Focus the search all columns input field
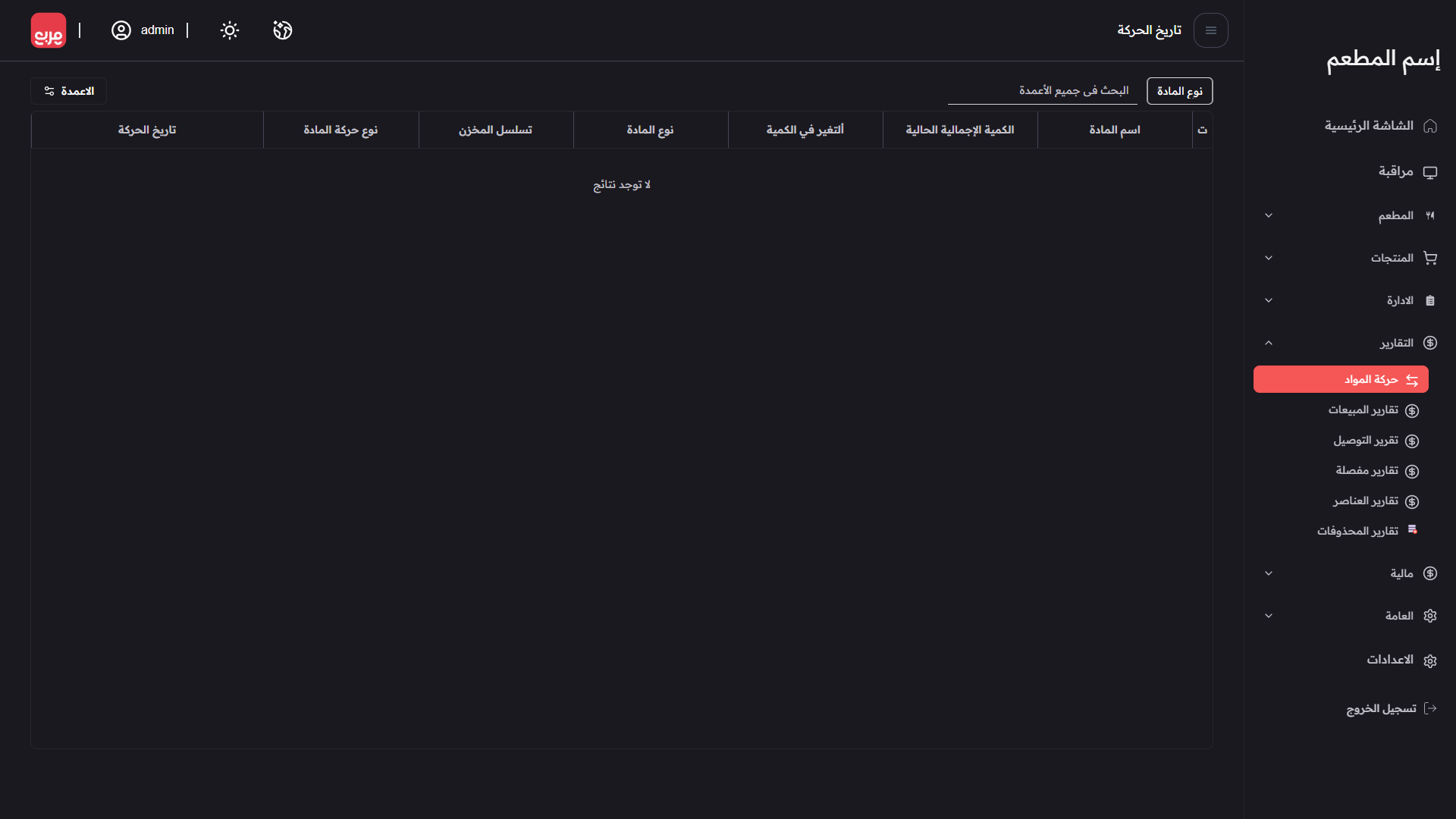The height and width of the screenshot is (819, 1456). [1043, 91]
